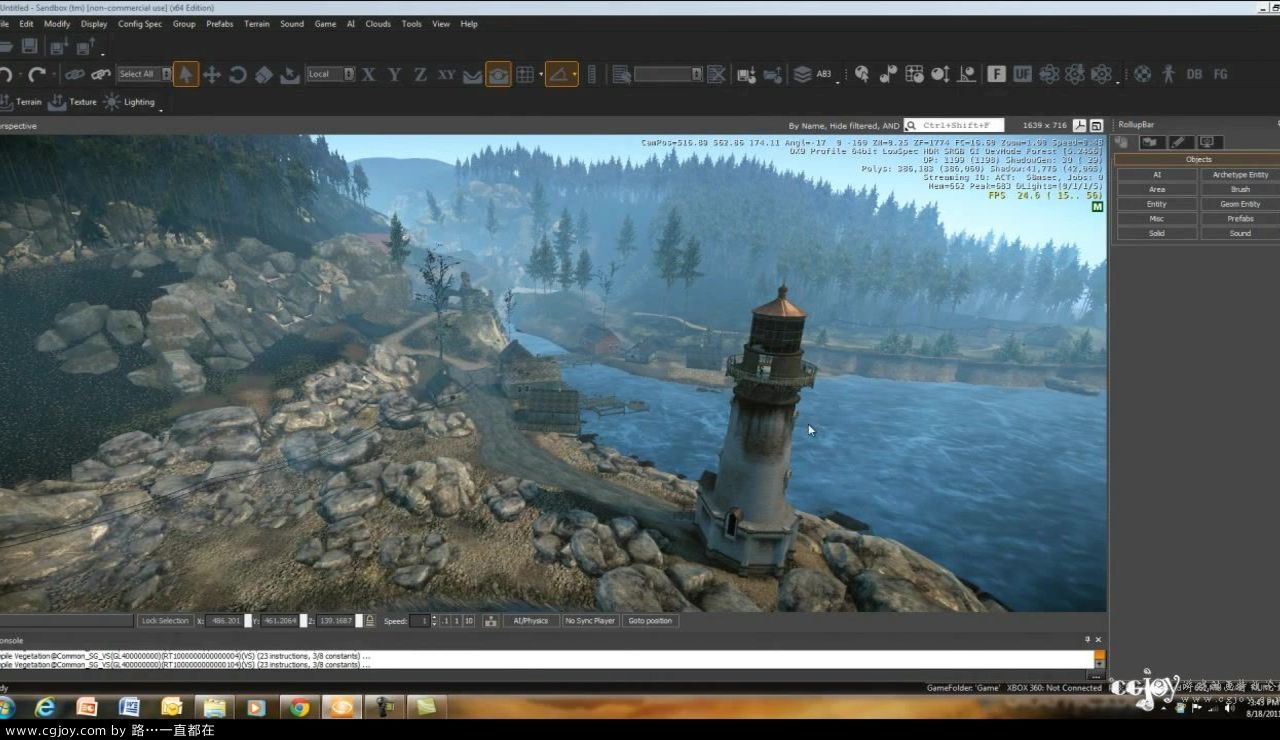Expand angle snap options dropdown arrow
The width and height of the screenshot is (1280, 740).
(x=575, y=74)
